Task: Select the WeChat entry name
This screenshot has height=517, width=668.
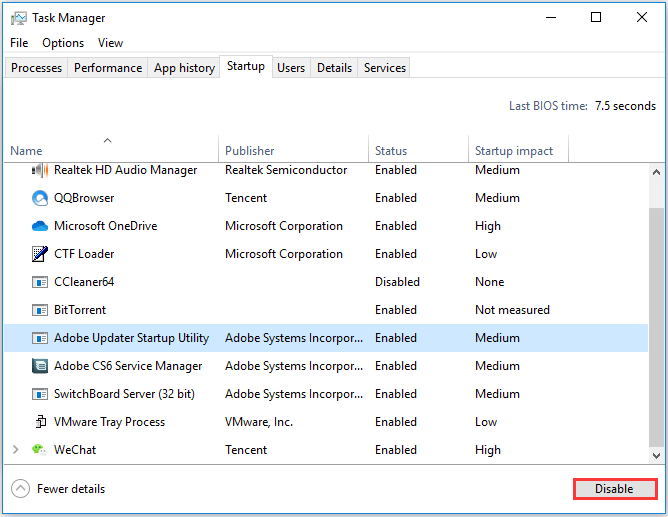Action: click(75, 450)
